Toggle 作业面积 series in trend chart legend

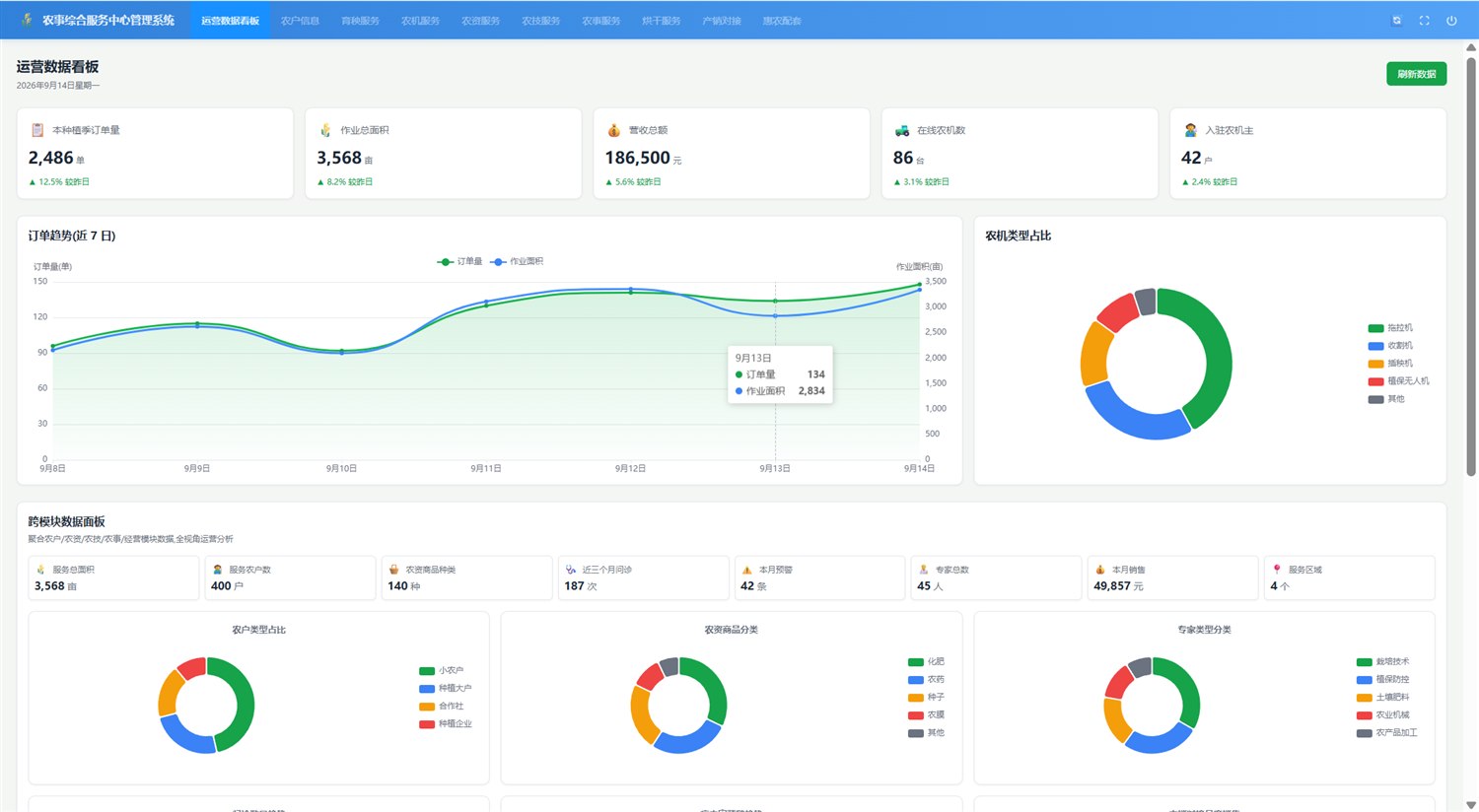tap(518, 262)
